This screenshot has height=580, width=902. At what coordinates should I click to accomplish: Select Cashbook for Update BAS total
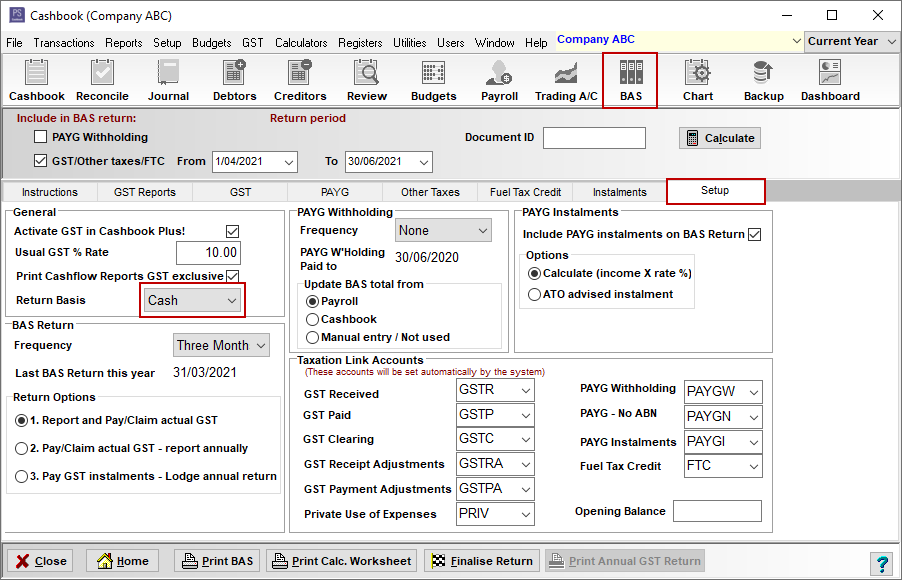(312, 319)
